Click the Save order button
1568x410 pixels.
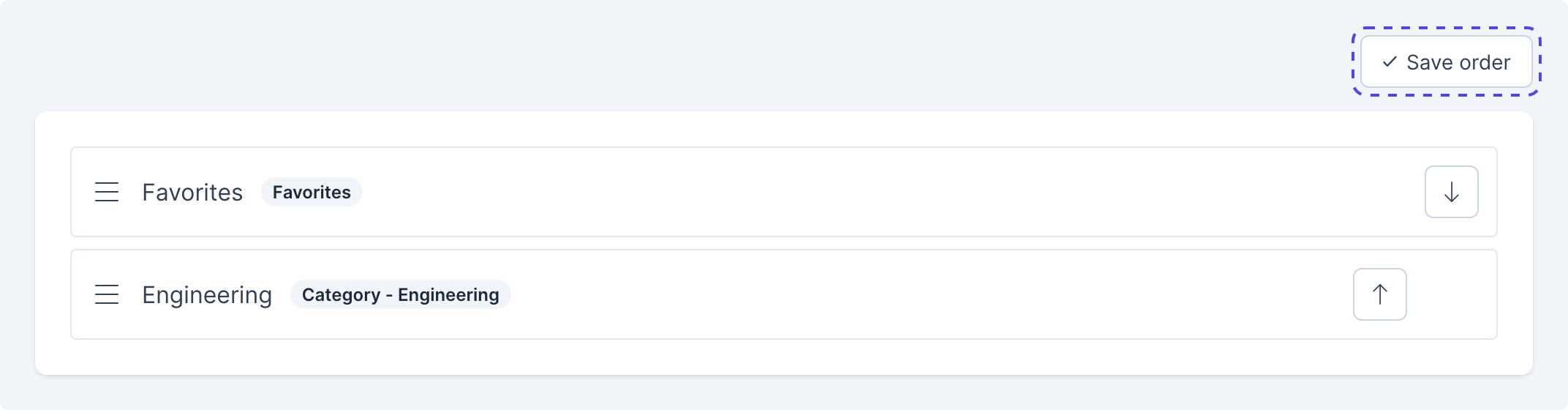[1446, 62]
